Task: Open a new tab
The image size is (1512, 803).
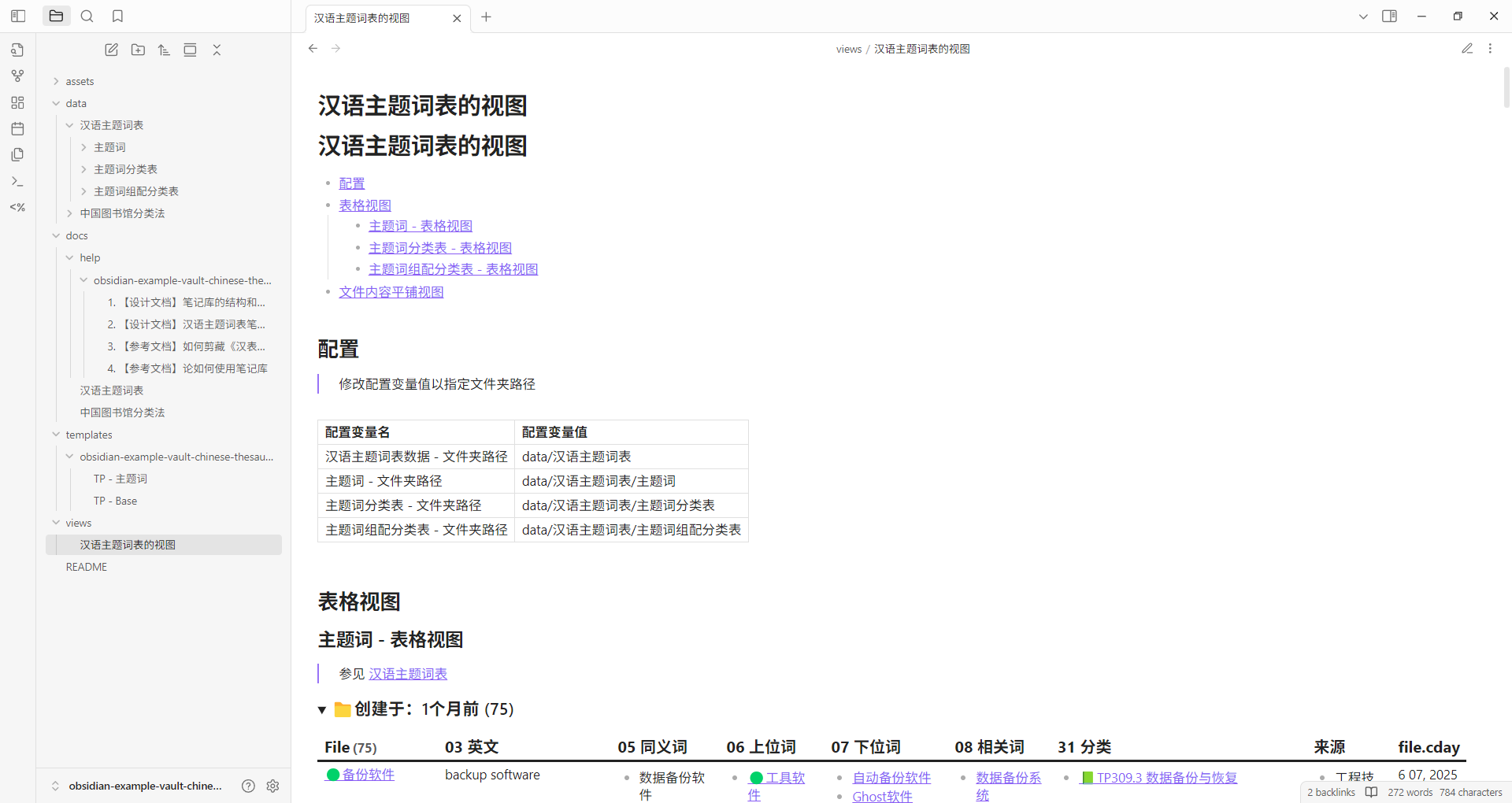Action: pyautogui.click(x=486, y=17)
